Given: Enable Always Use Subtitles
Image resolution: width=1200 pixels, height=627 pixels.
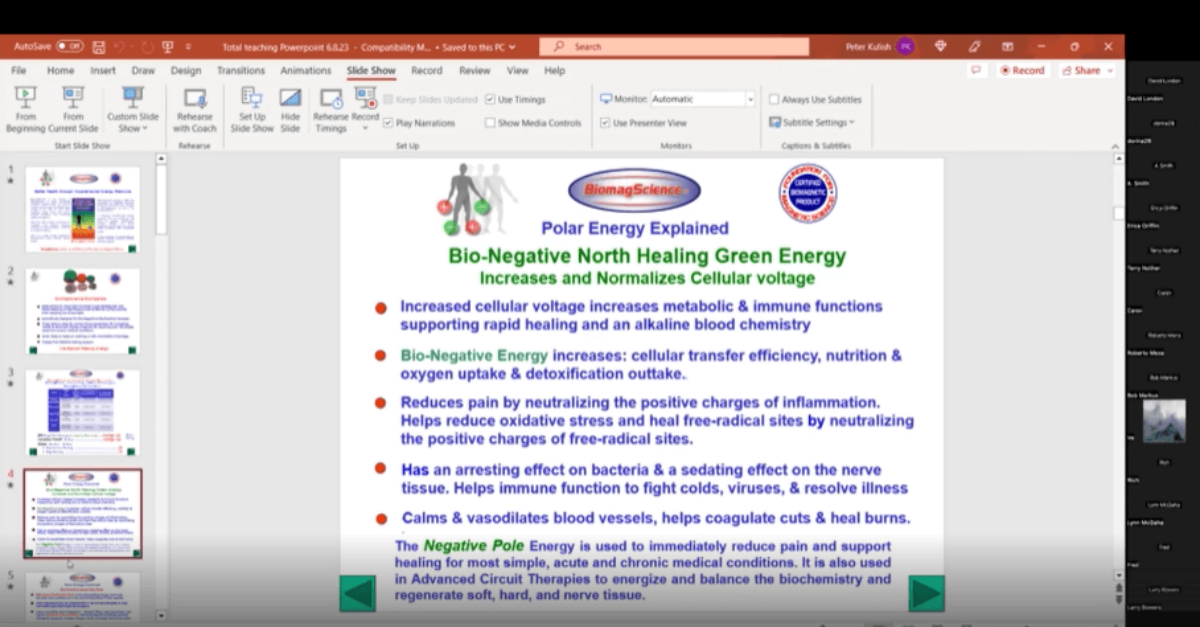Looking at the screenshot, I should click(775, 99).
